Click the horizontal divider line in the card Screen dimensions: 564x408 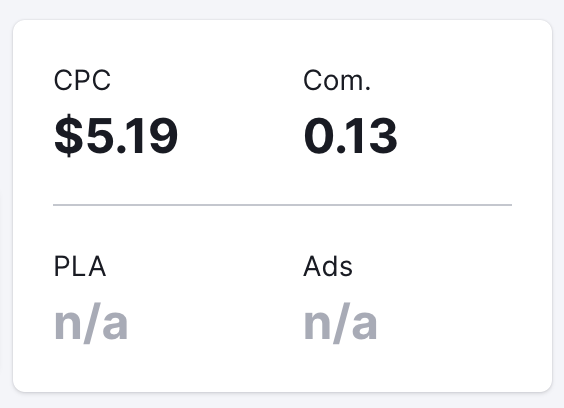point(282,205)
